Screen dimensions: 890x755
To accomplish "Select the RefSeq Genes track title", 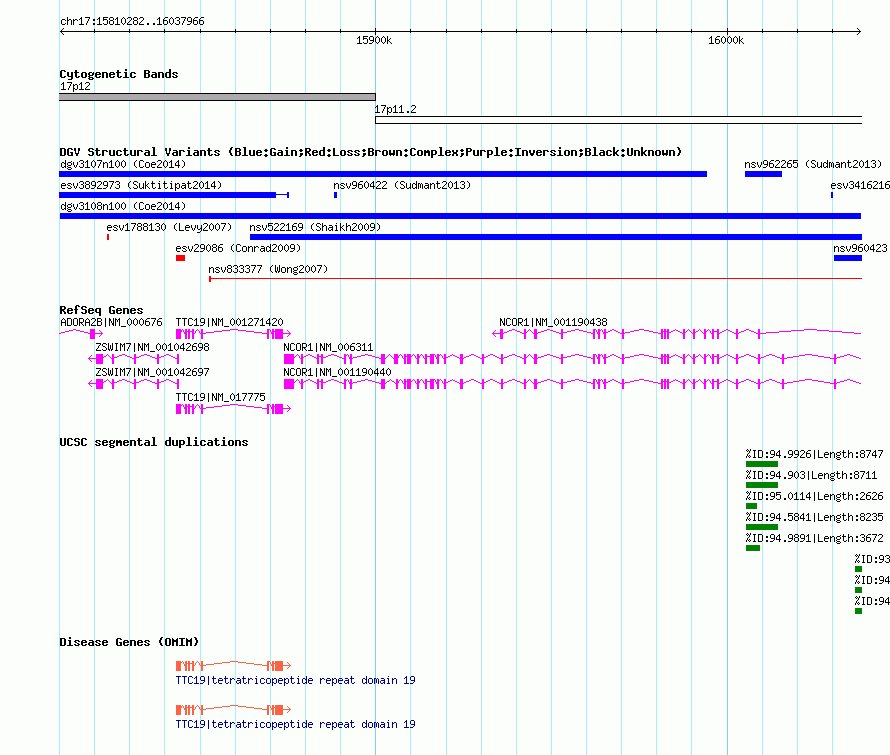I will coord(101,310).
